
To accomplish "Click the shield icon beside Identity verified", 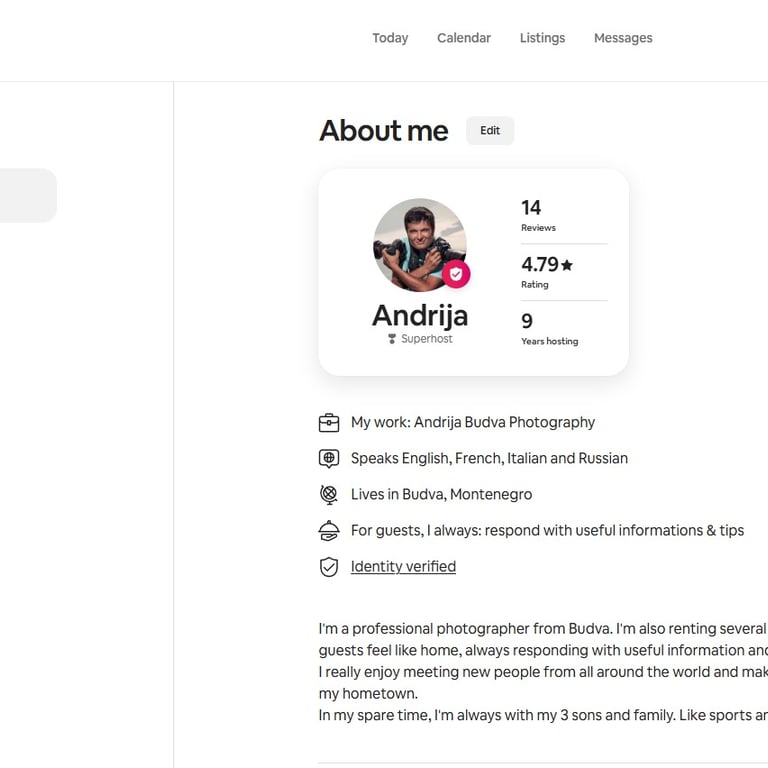I will [x=329, y=567].
